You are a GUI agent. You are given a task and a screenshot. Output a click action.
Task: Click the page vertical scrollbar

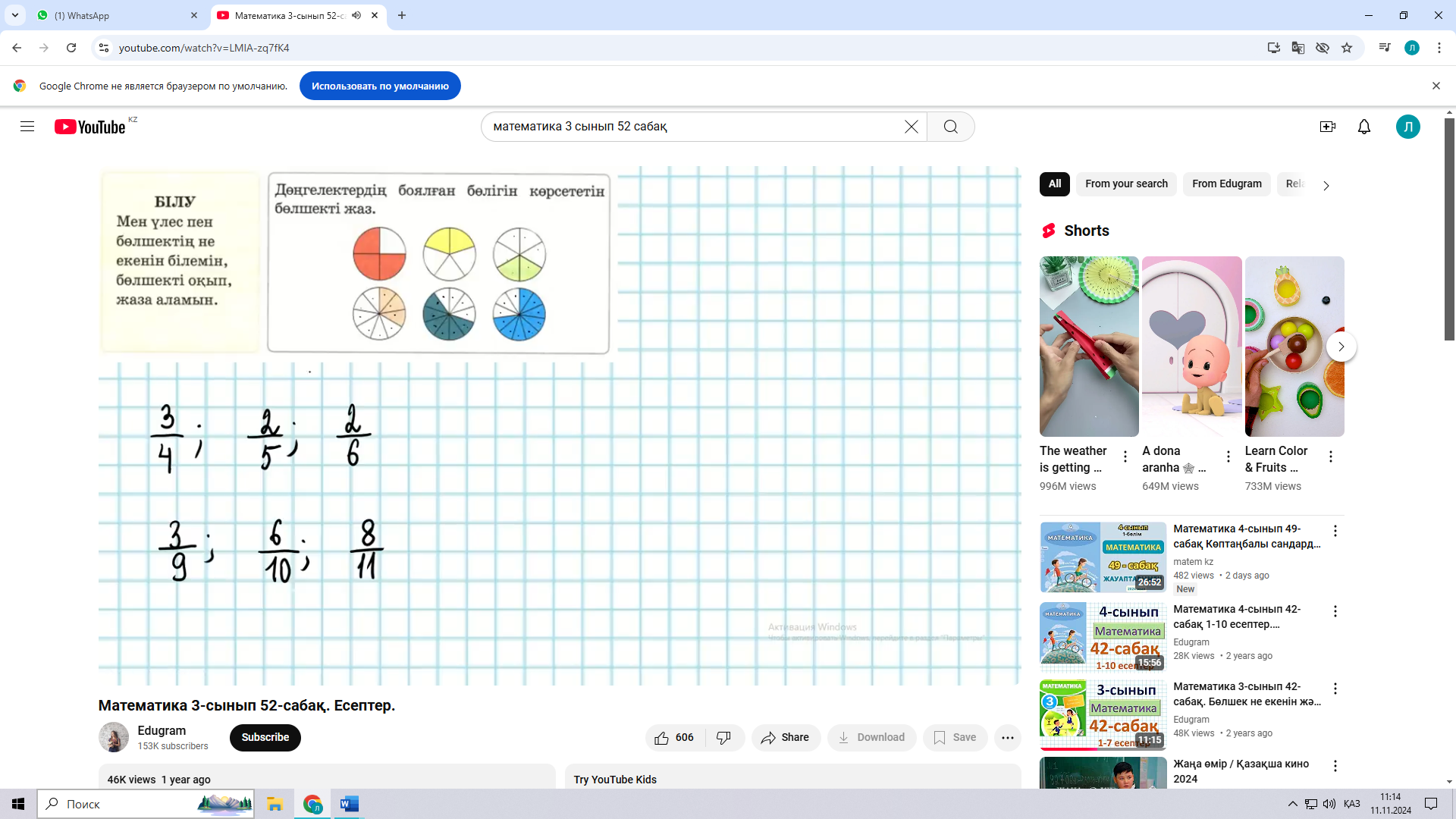tap(1449, 227)
